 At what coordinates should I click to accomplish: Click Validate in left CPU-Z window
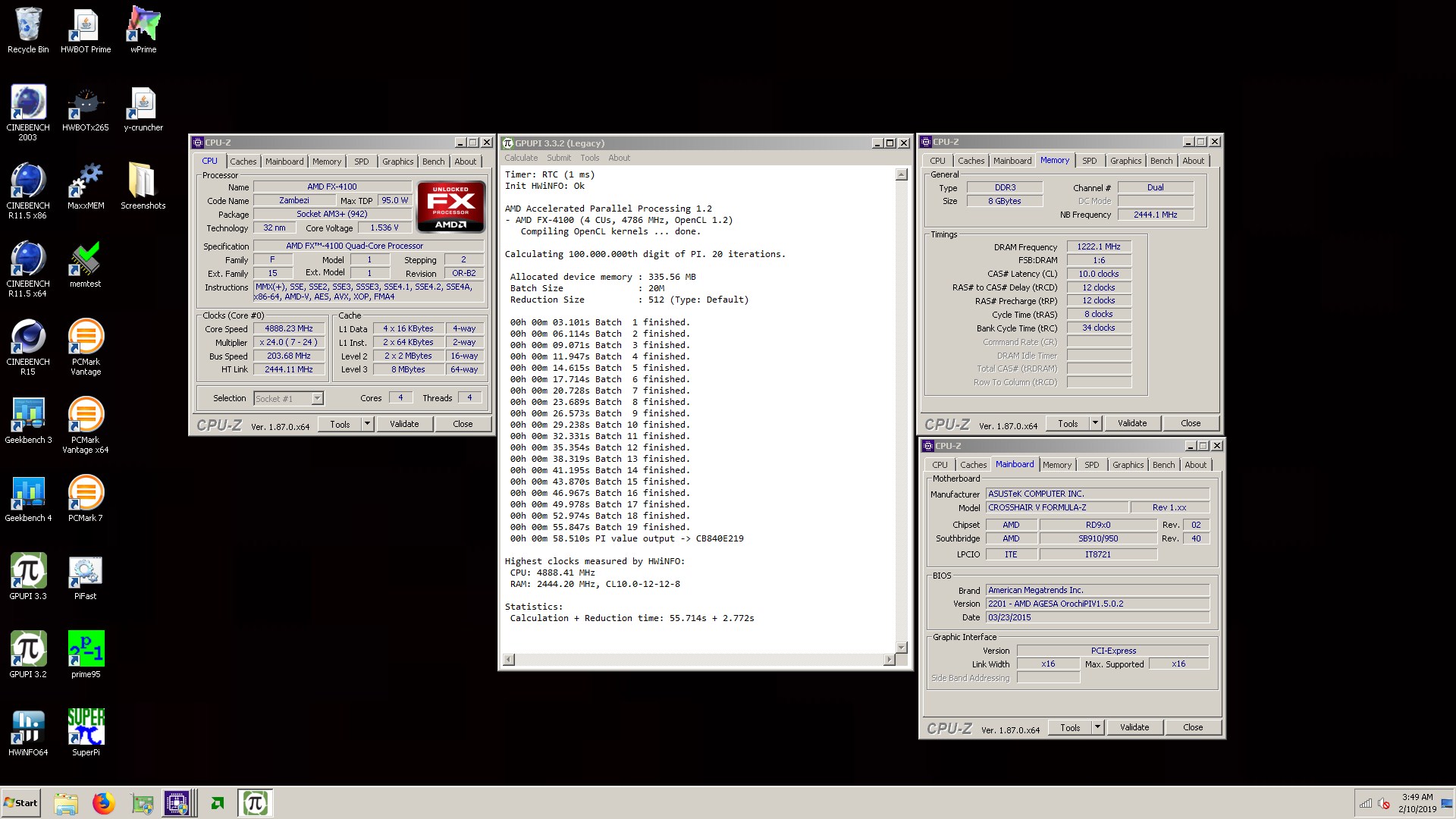click(404, 424)
